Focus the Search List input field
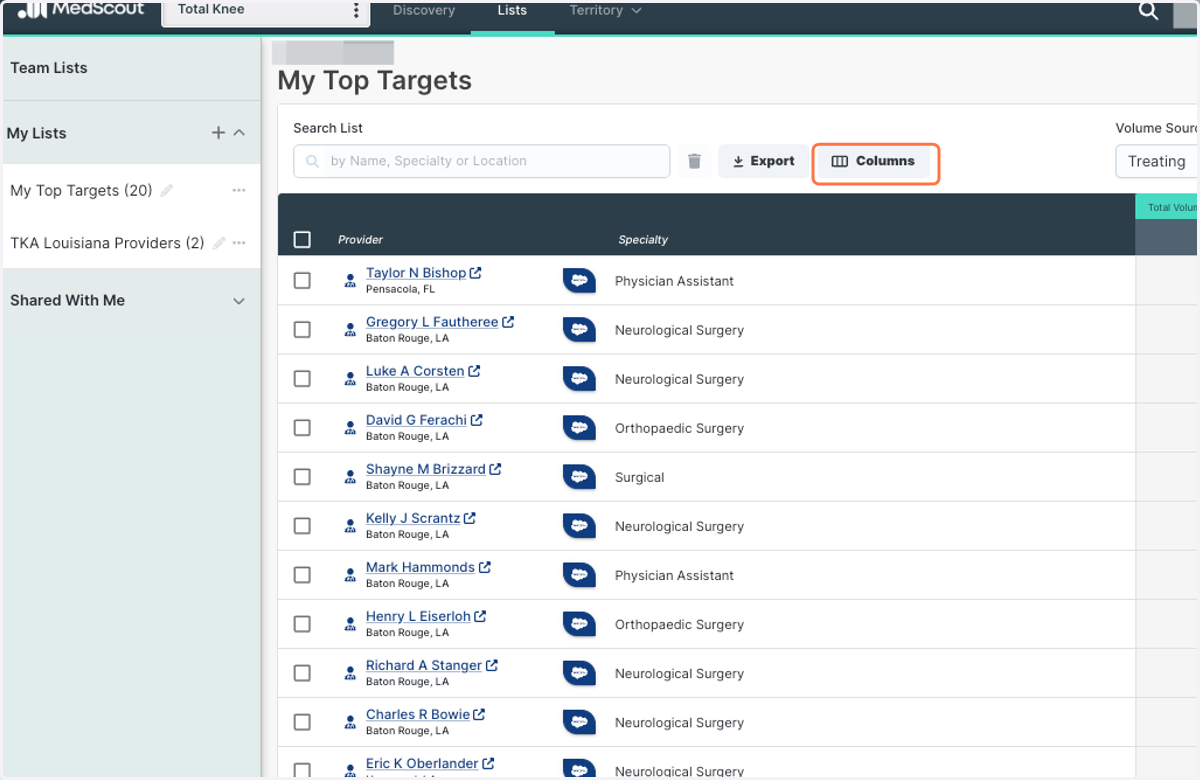This screenshot has width=1200, height=780. (481, 161)
